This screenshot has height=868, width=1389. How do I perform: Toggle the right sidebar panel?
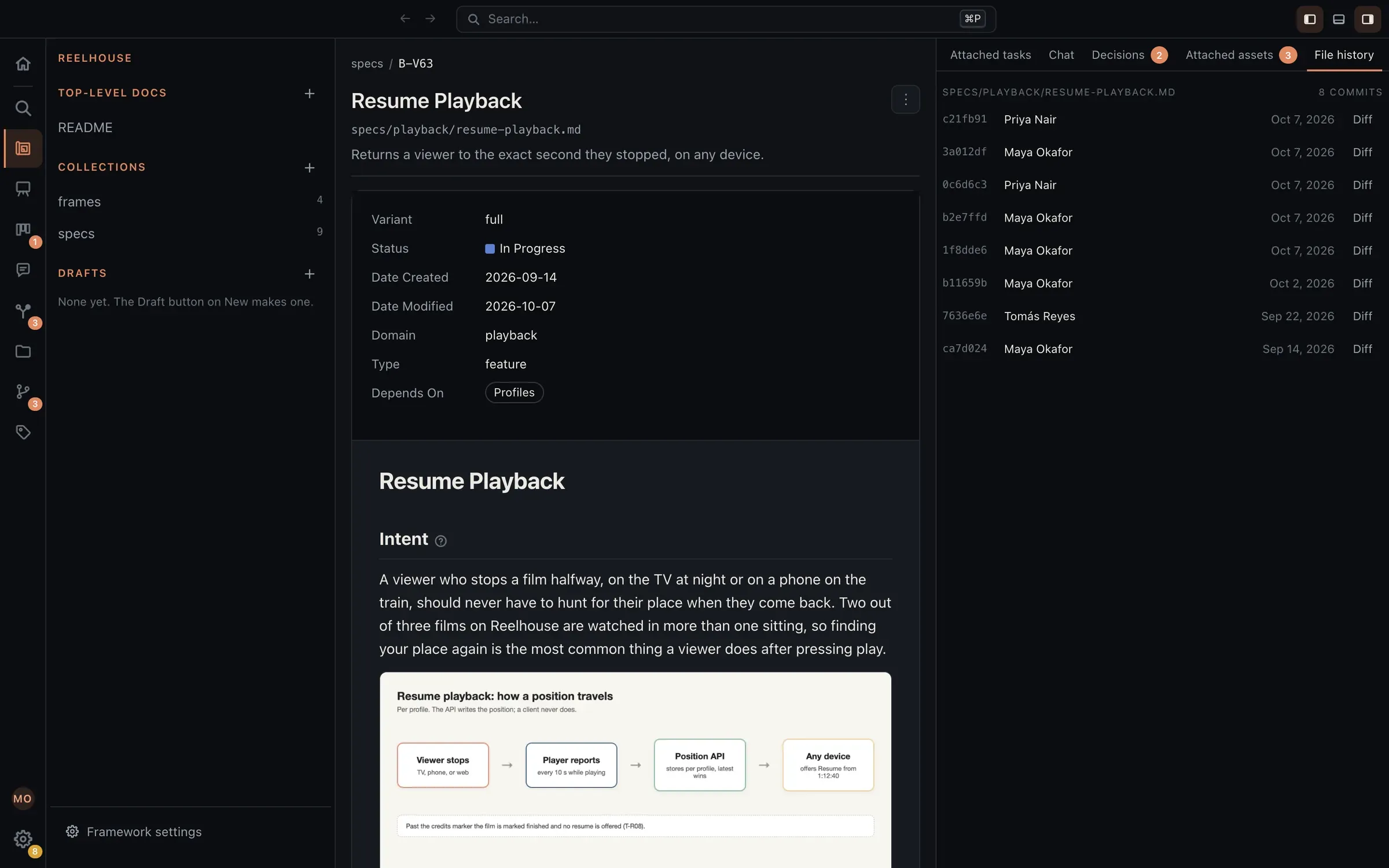1368,19
